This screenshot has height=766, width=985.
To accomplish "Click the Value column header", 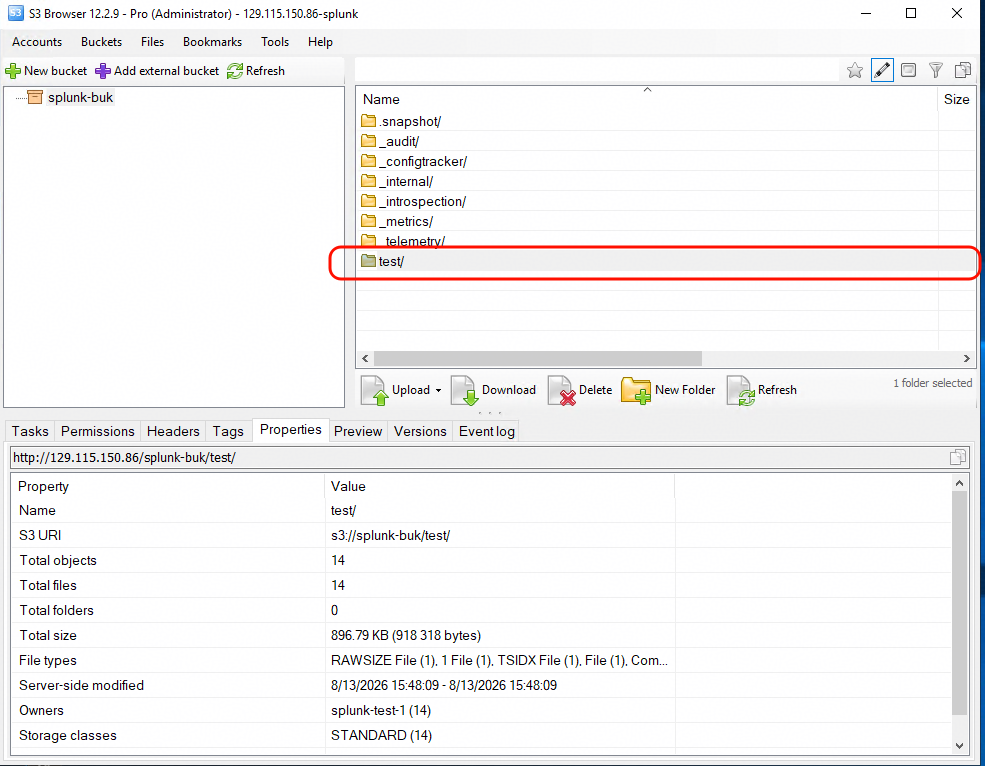I will pos(499,486).
